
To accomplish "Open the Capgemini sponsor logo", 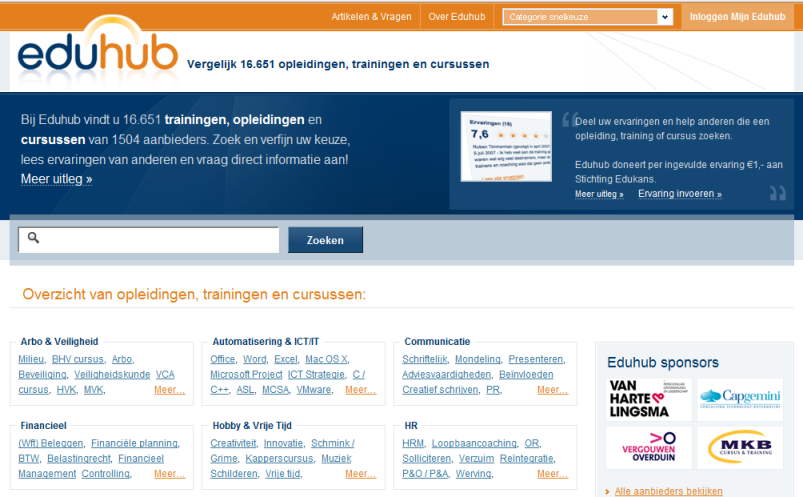I will click(740, 400).
